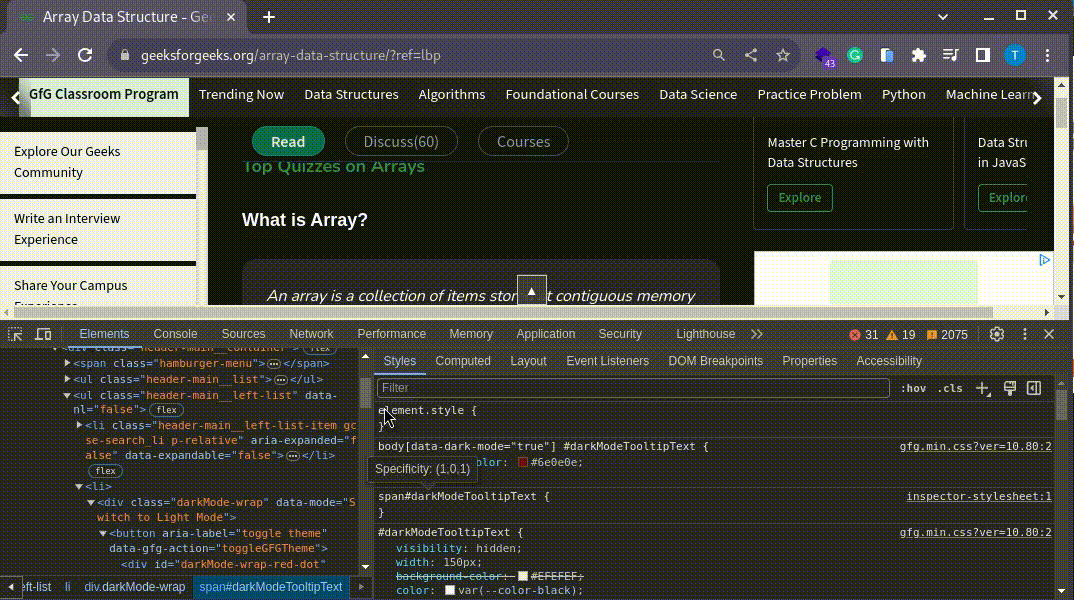The height and width of the screenshot is (600, 1074).
Task: Toggle the :hov element state panel
Action: [913, 388]
